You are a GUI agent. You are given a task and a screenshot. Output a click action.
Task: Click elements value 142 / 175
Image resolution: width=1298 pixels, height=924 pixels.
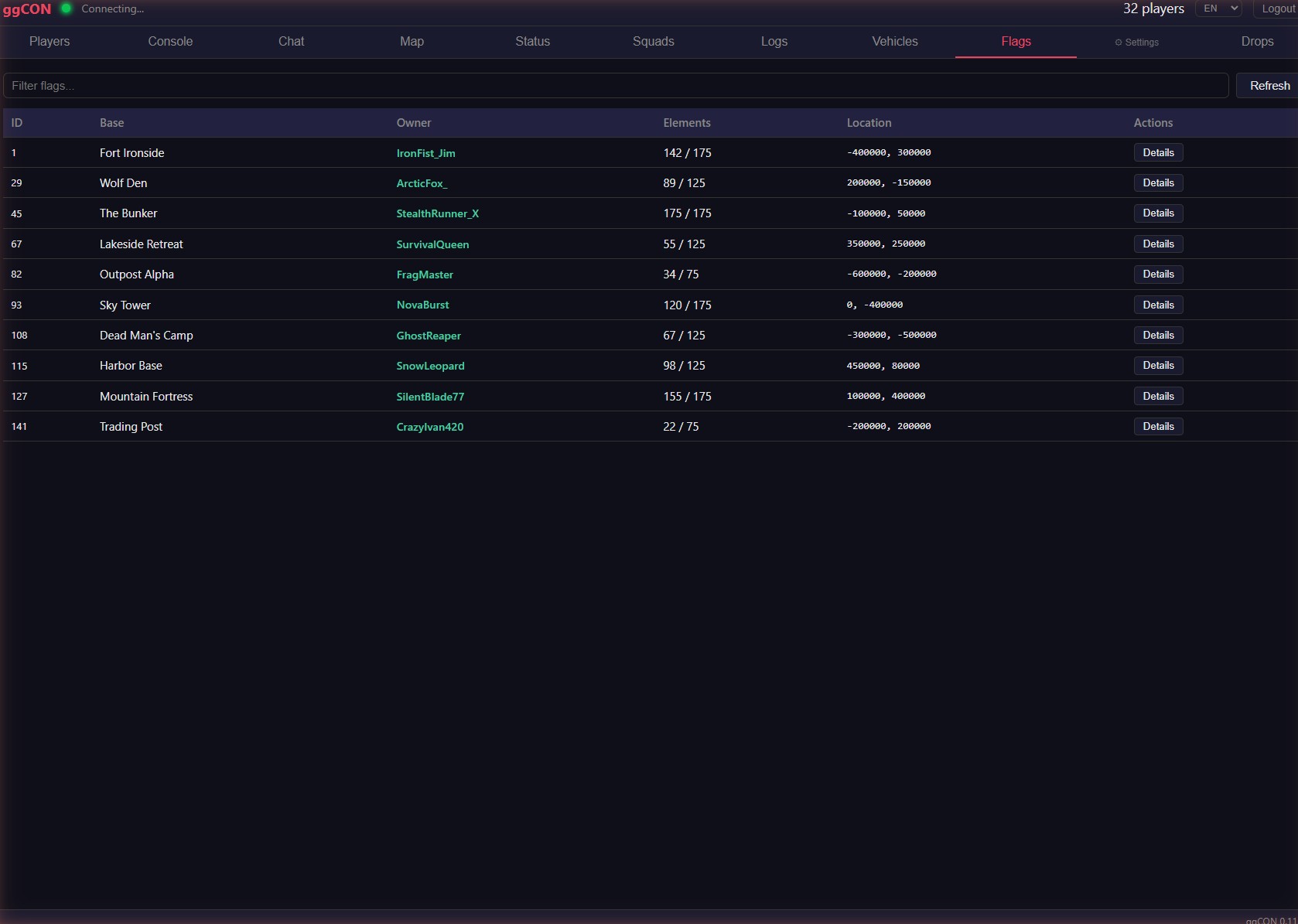[x=687, y=153]
